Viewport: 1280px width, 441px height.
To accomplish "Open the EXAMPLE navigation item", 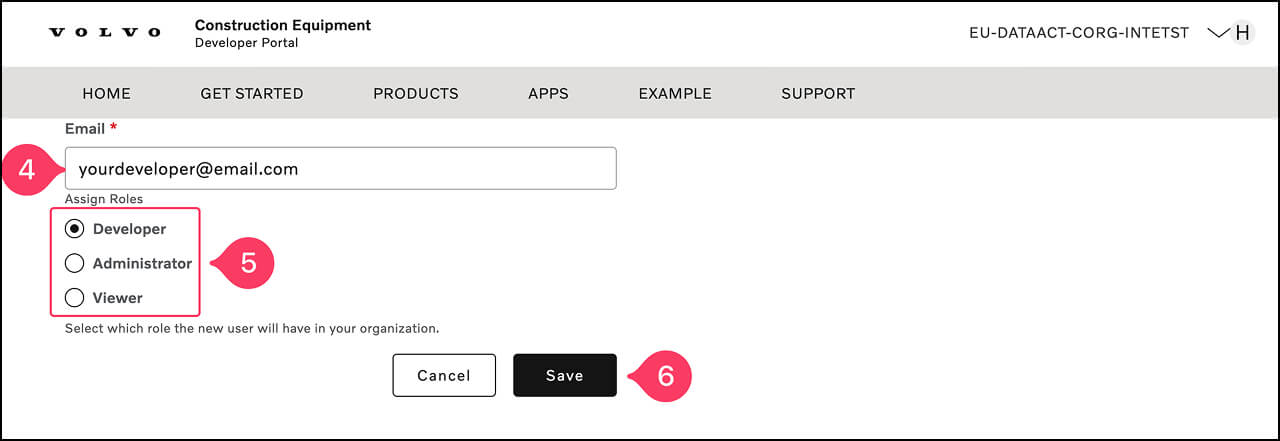I will click(675, 94).
